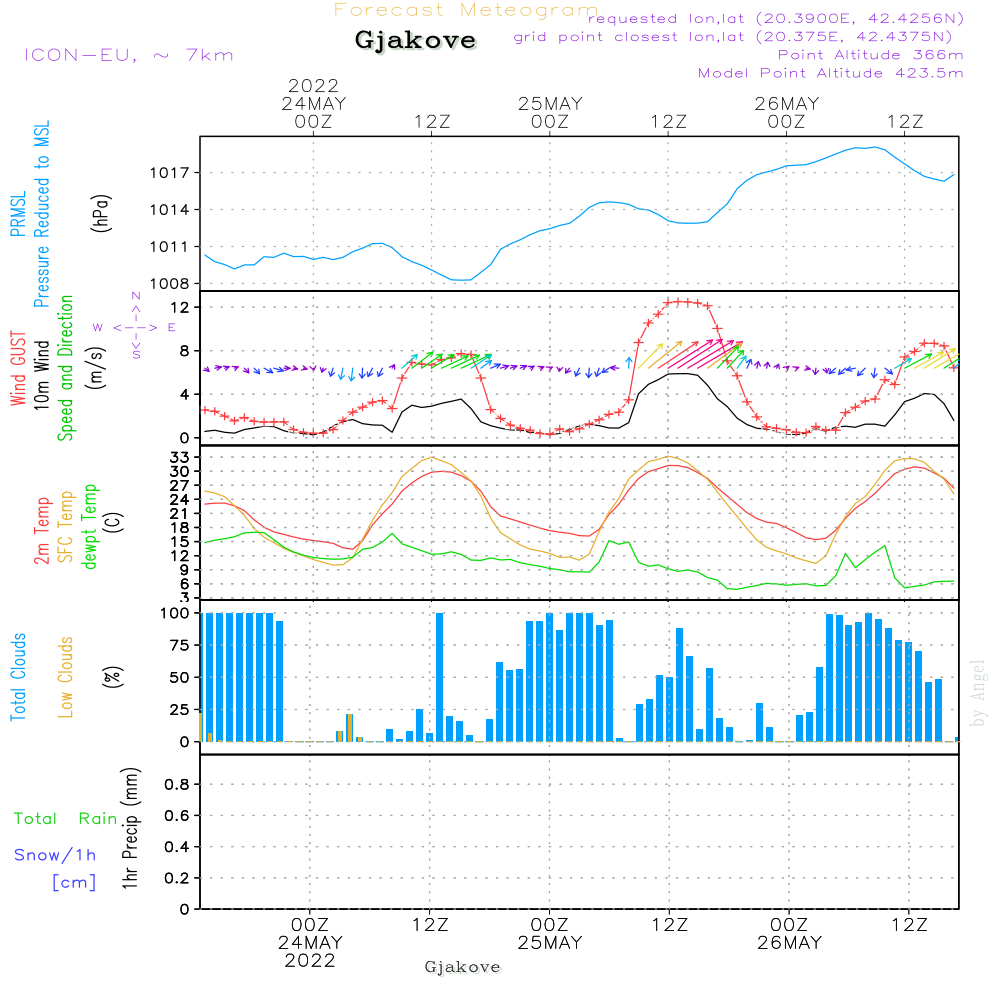Image resolution: width=1000 pixels, height=1000 pixels.
Task: Select the 1008 pressure tick label
Action: pos(169,284)
